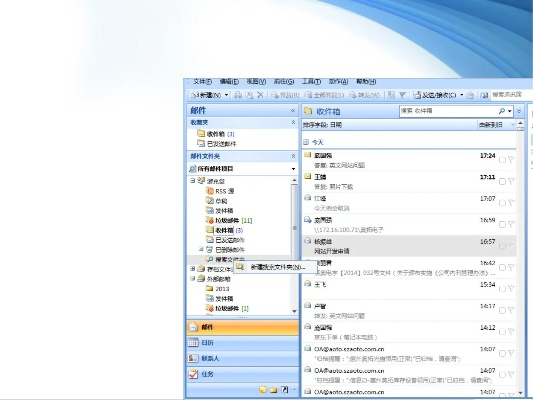533x400 pixels.
Task: Click the Reply All button in the toolbar
Action: coord(325,95)
